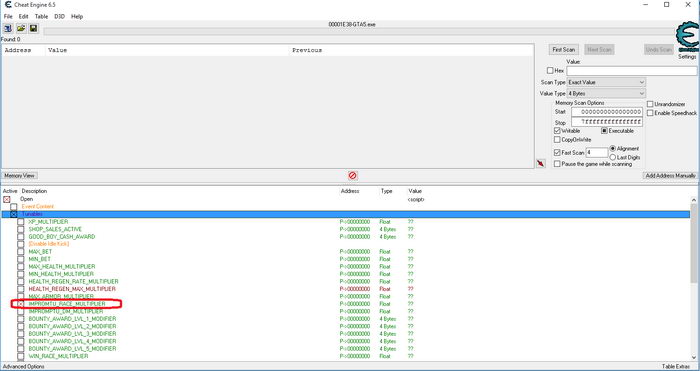
Task: Click the red arrow add-to-list icon
Action: click(x=541, y=163)
